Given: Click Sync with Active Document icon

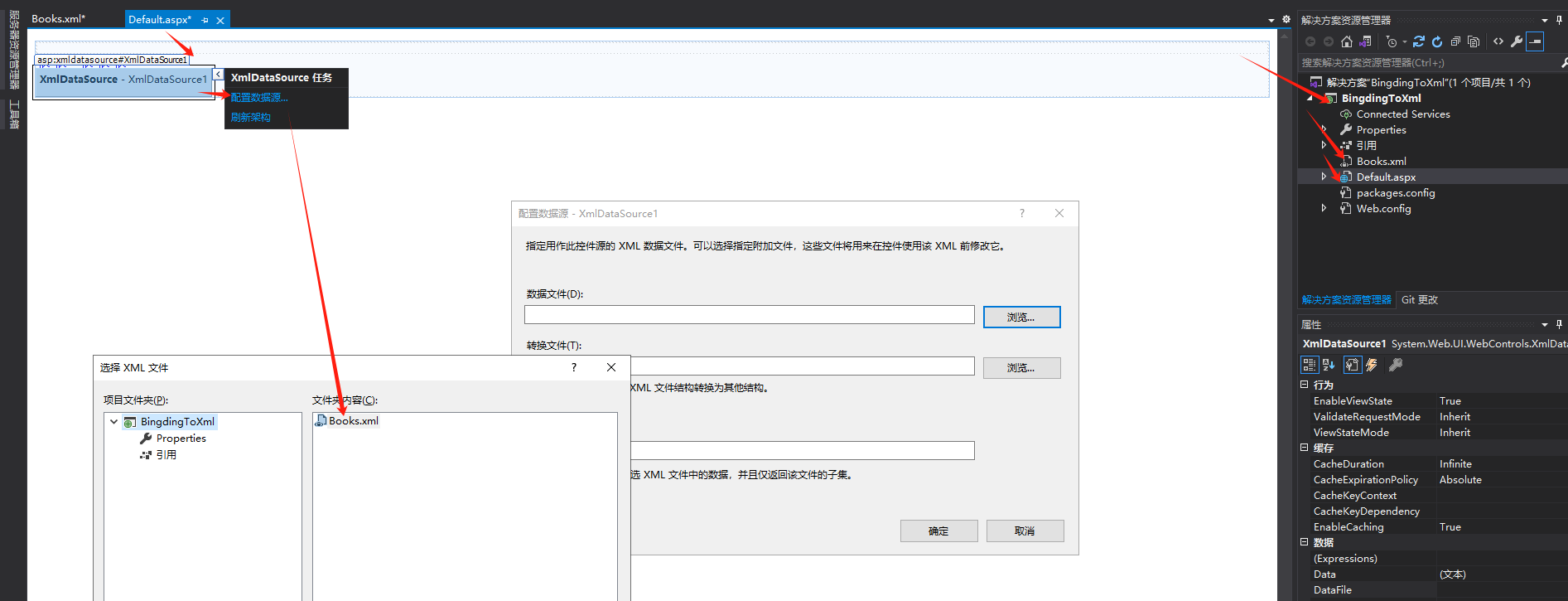Looking at the screenshot, I should point(1419,41).
